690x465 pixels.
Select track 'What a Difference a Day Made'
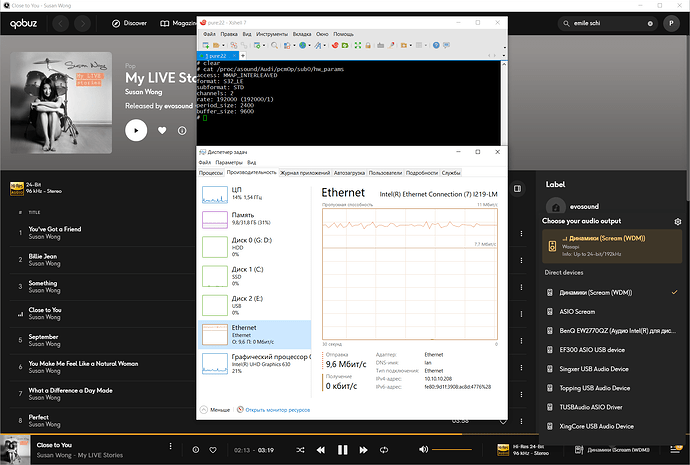pyautogui.click(x=70, y=390)
